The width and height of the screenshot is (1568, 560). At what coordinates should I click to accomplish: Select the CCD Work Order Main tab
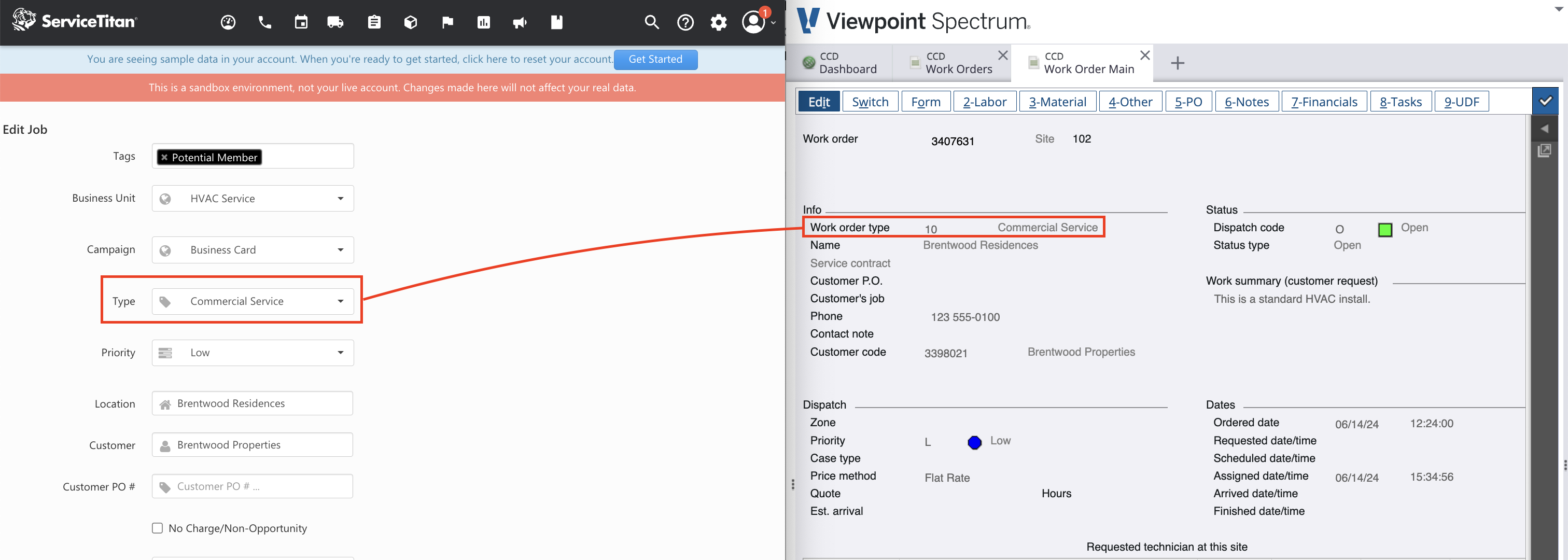[x=1082, y=63]
